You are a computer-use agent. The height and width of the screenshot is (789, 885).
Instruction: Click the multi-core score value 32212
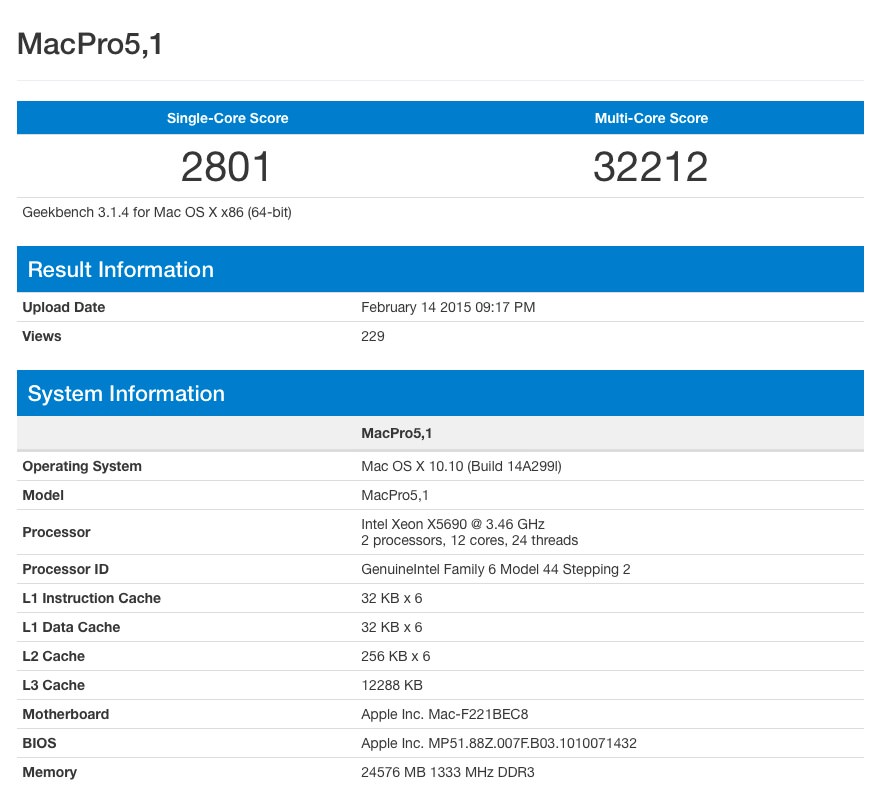pyautogui.click(x=650, y=166)
